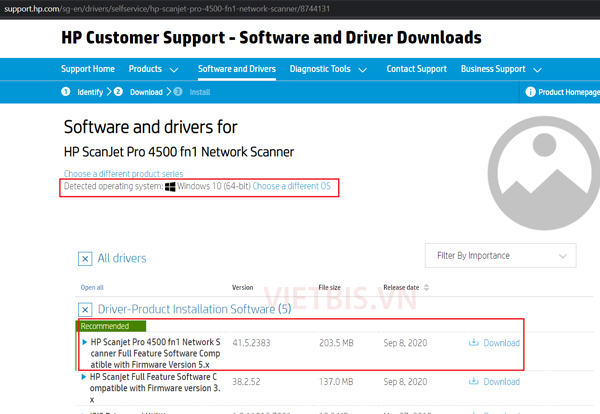Screen dimensions: 600x414
Task: Click Product Homepage info icon
Action: pos(530,92)
